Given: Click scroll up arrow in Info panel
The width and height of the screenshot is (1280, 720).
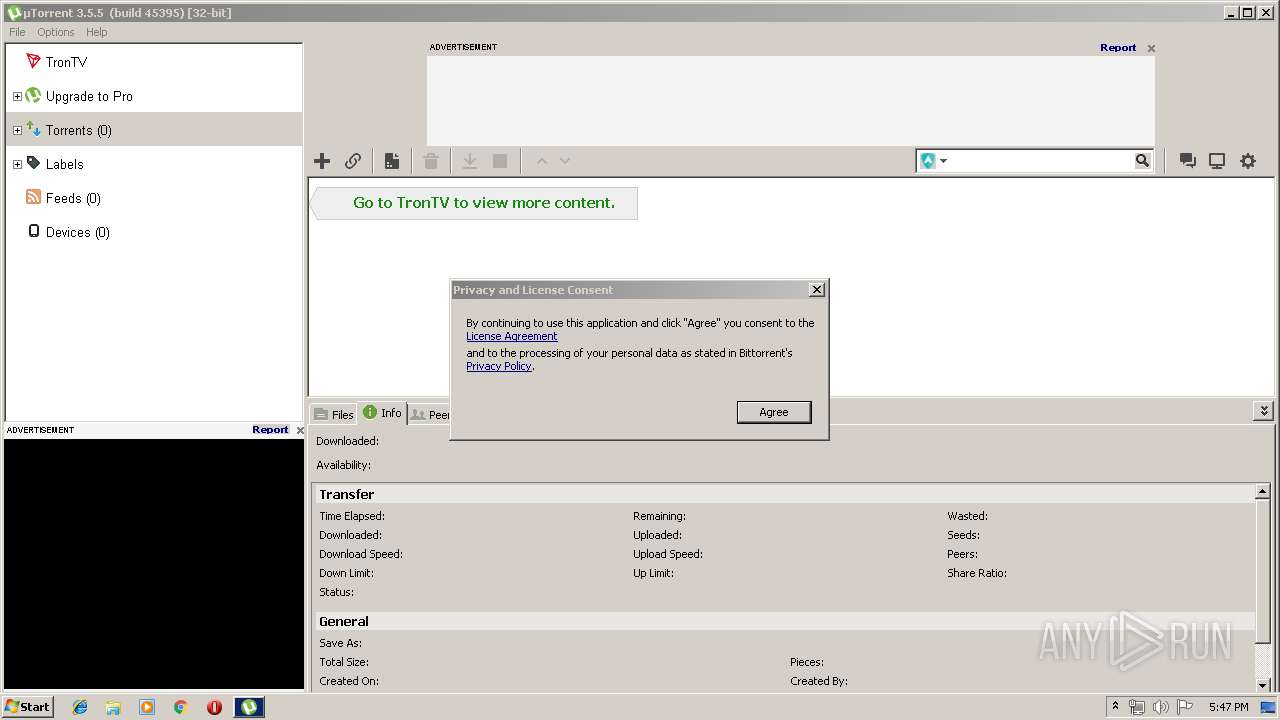Looking at the screenshot, I should pos(1263,493).
